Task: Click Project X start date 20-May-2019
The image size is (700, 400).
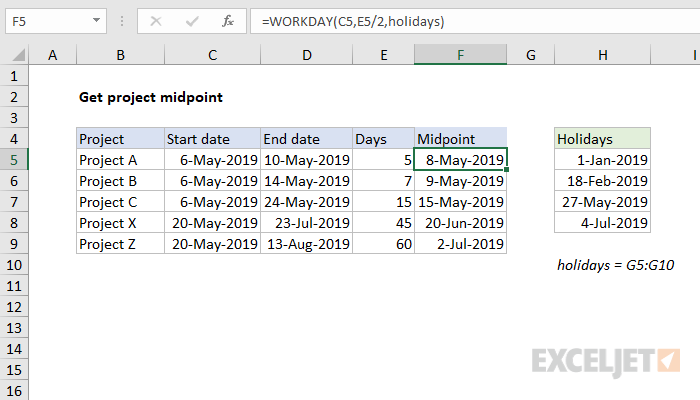Action: tap(212, 223)
